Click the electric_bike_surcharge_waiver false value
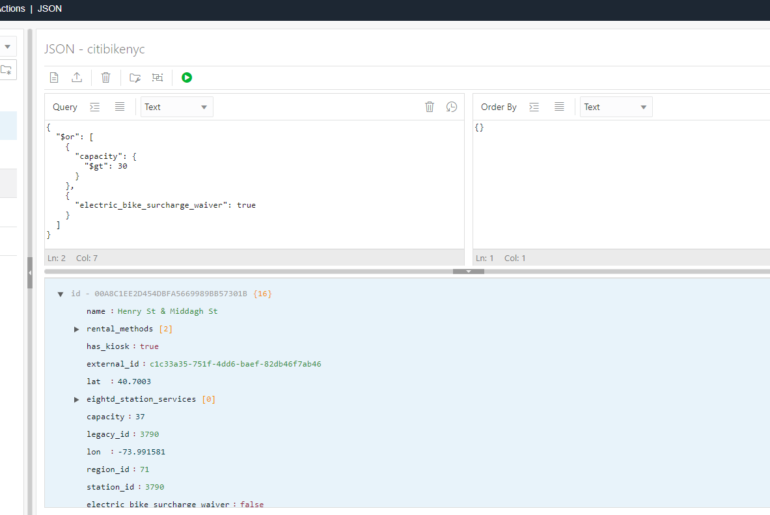 (x=252, y=504)
